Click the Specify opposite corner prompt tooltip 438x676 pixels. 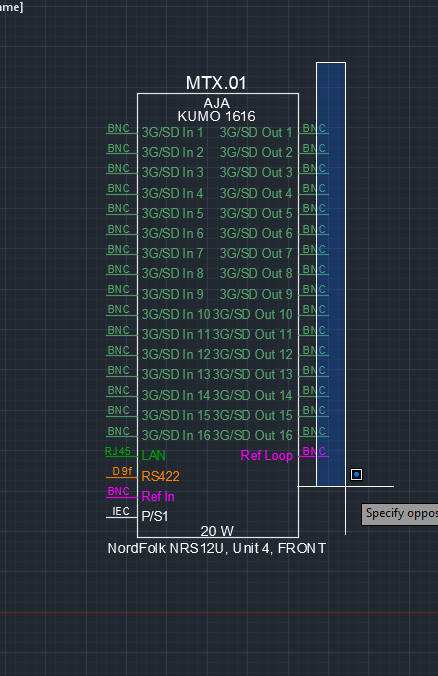[x=400, y=514]
